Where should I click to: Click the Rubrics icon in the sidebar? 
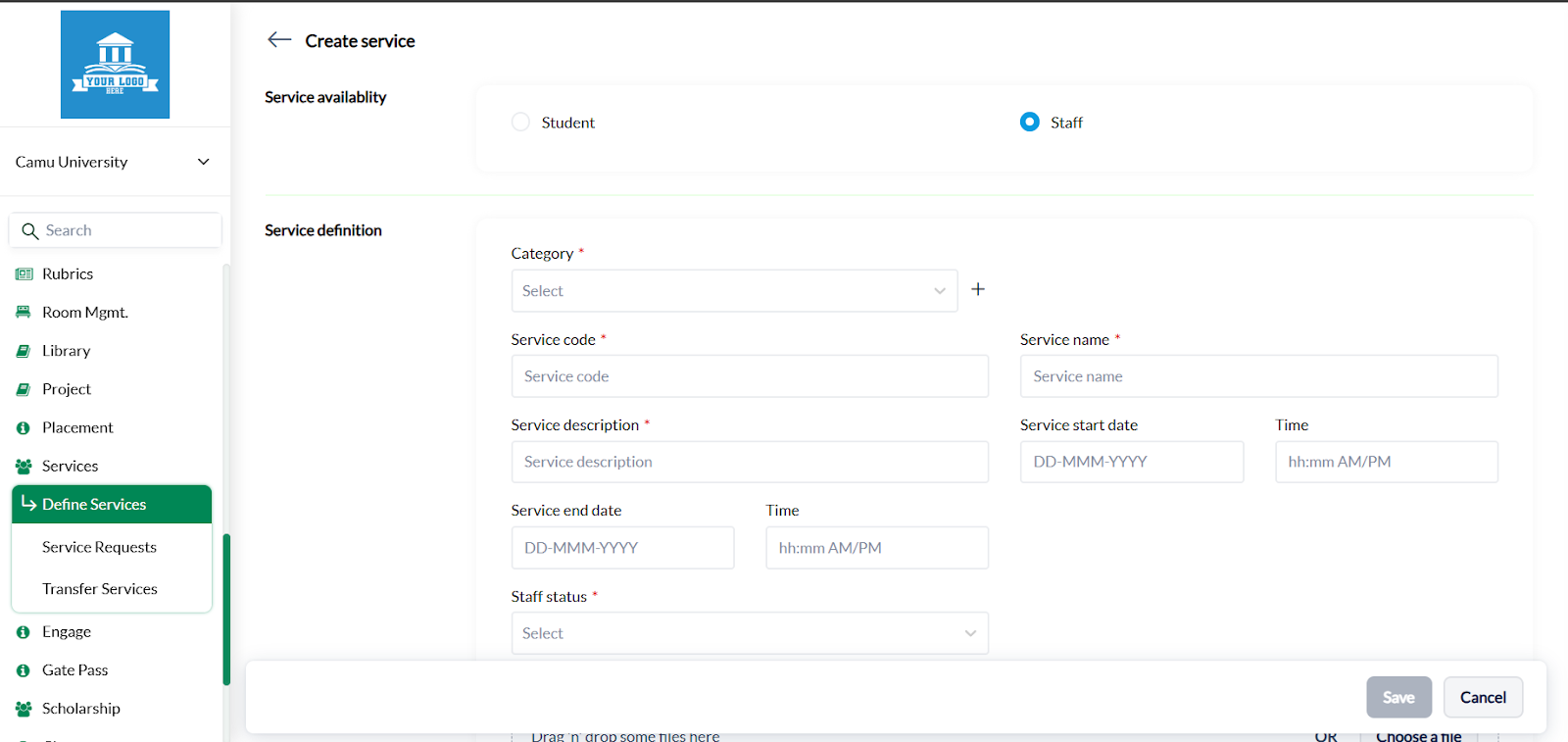tap(24, 274)
